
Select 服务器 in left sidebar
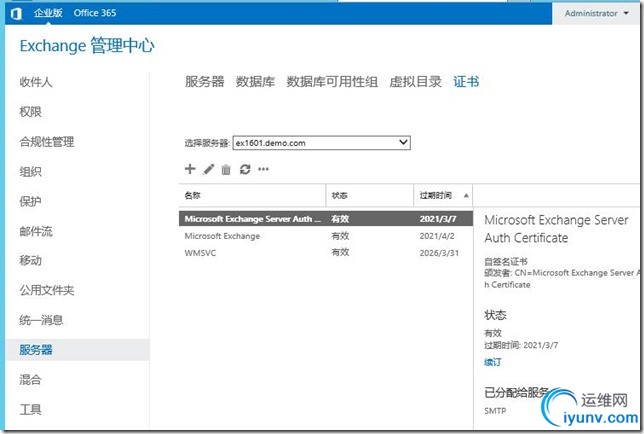(x=78, y=350)
